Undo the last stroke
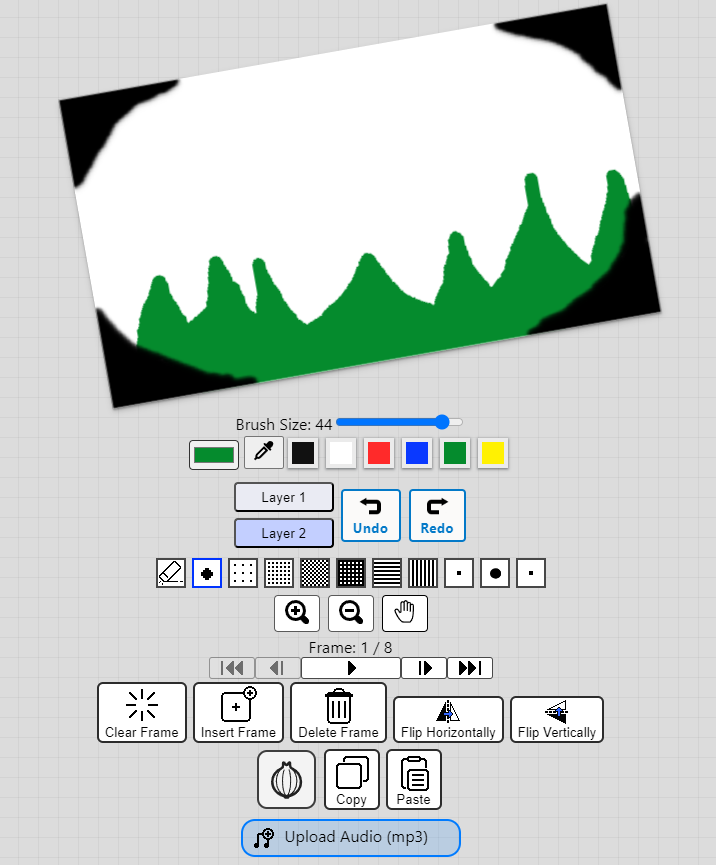This screenshot has height=865, width=716. tap(371, 515)
